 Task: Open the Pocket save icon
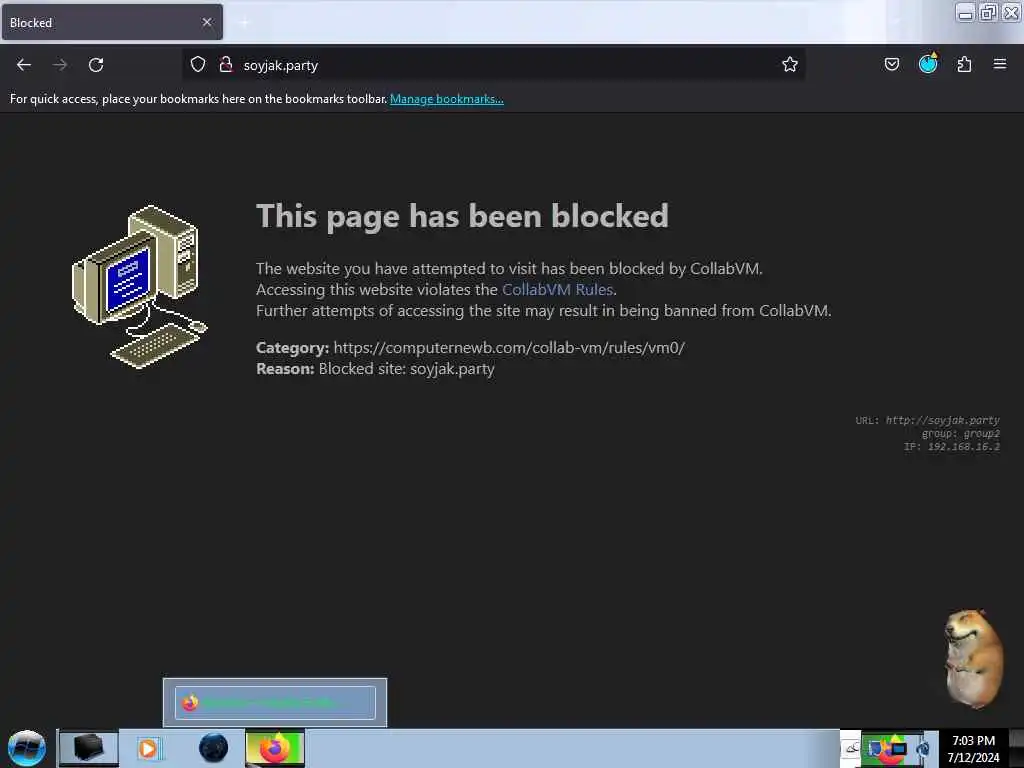coord(891,64)
